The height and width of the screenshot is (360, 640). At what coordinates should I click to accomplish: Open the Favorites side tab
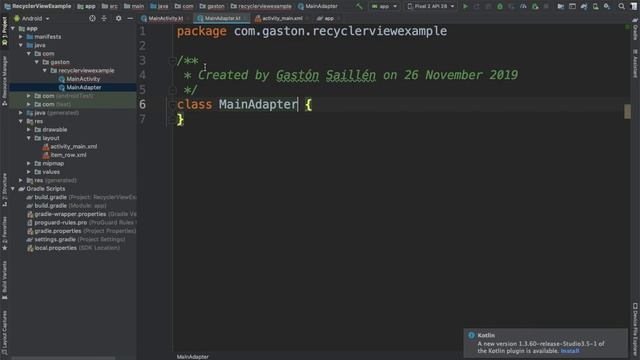pyautogui.click(x=4, y=233)
